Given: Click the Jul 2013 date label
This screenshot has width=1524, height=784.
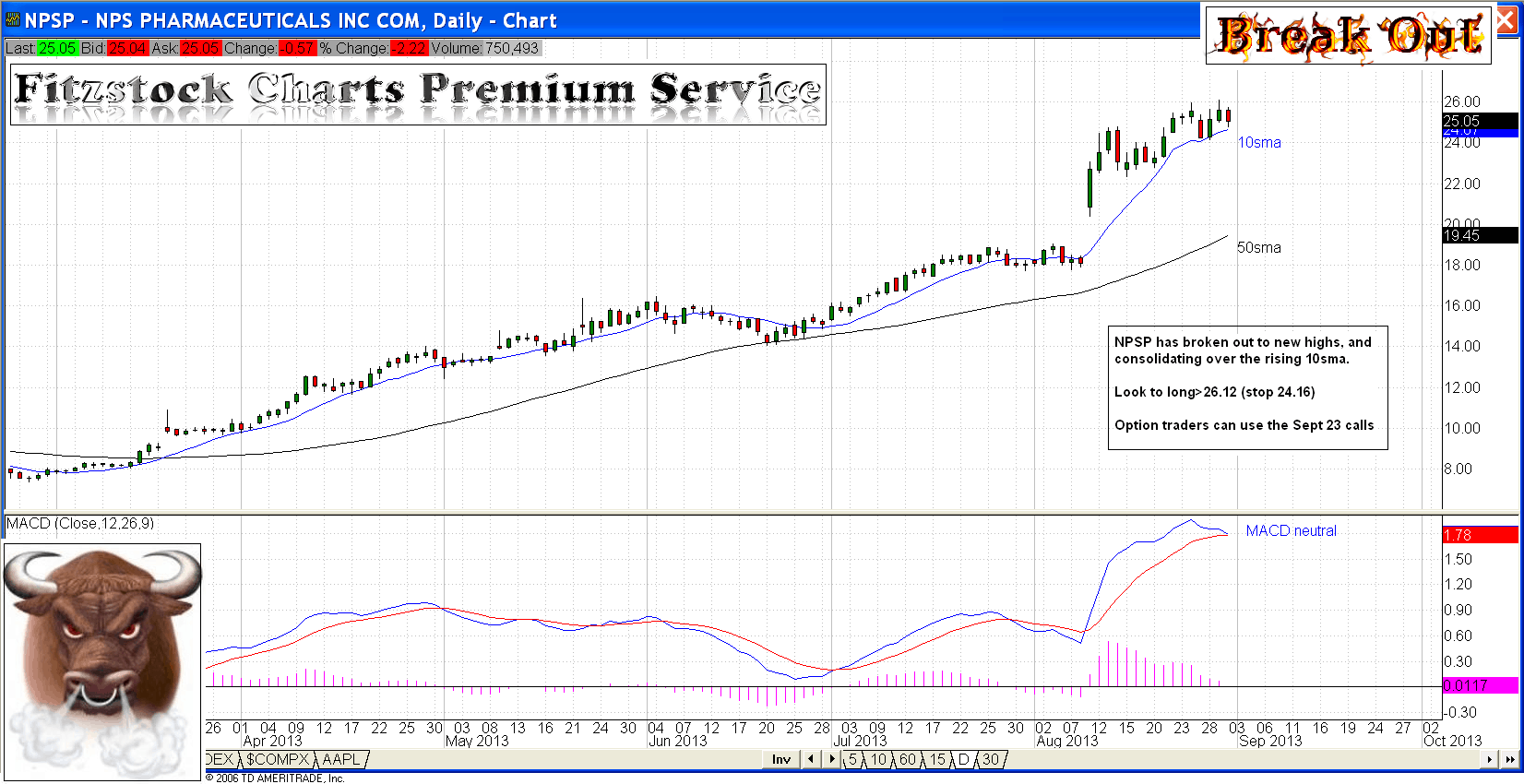Looking at the screenshot, I should click(860, 741).
